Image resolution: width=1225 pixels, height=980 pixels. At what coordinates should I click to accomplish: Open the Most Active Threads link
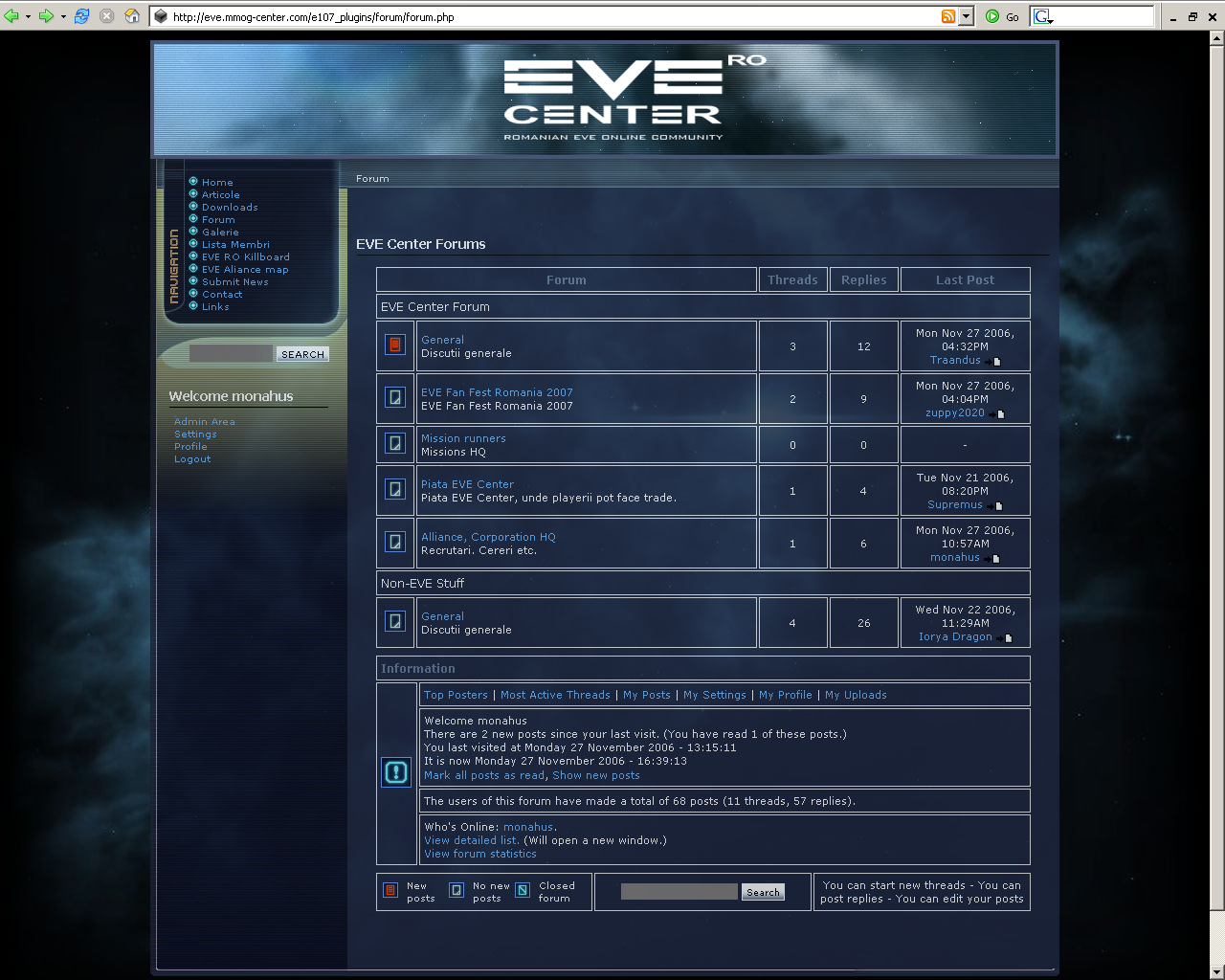pos(555,695)
